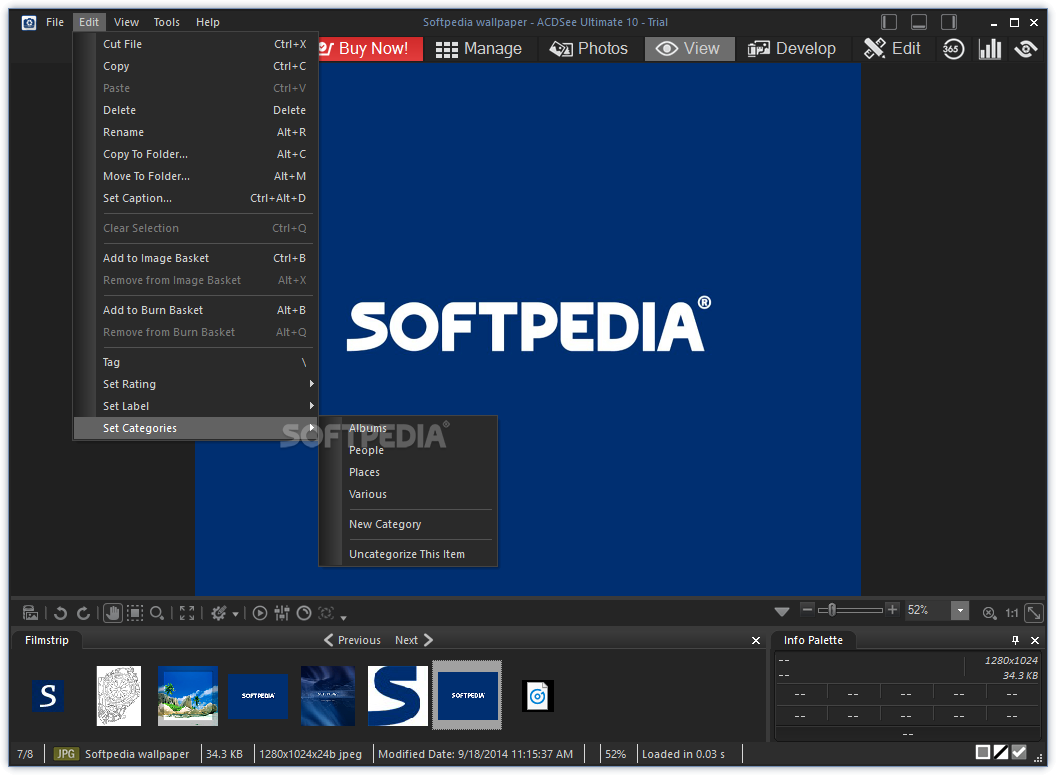Switch to Develop mode
The width and height of the screenshot is (1056, 775).
coord(792,49)
